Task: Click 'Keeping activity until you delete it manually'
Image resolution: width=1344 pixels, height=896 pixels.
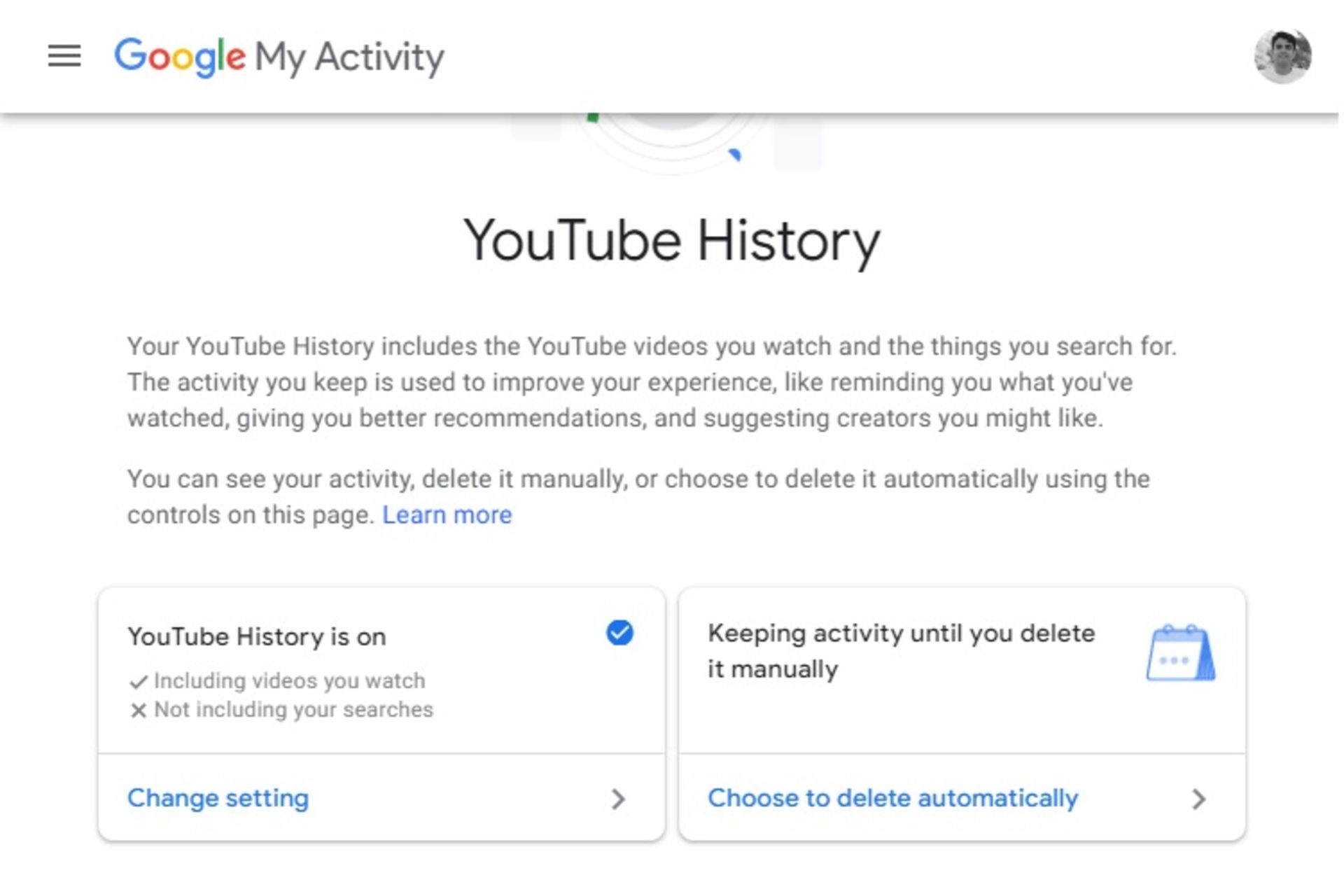Action: [901, 650]
